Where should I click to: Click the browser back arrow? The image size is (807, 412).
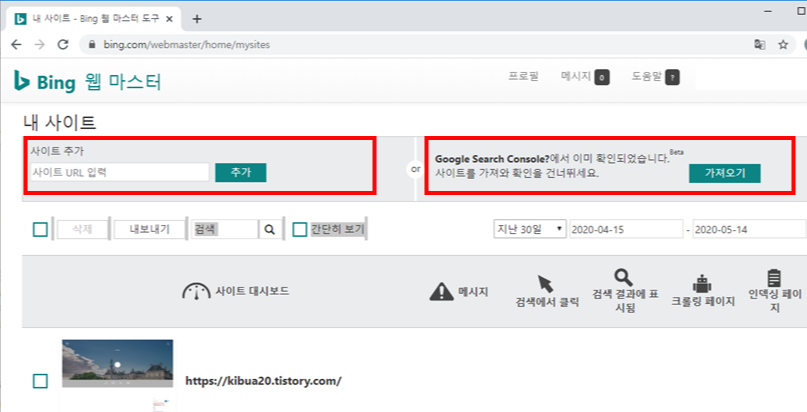[x=16, y=45]
